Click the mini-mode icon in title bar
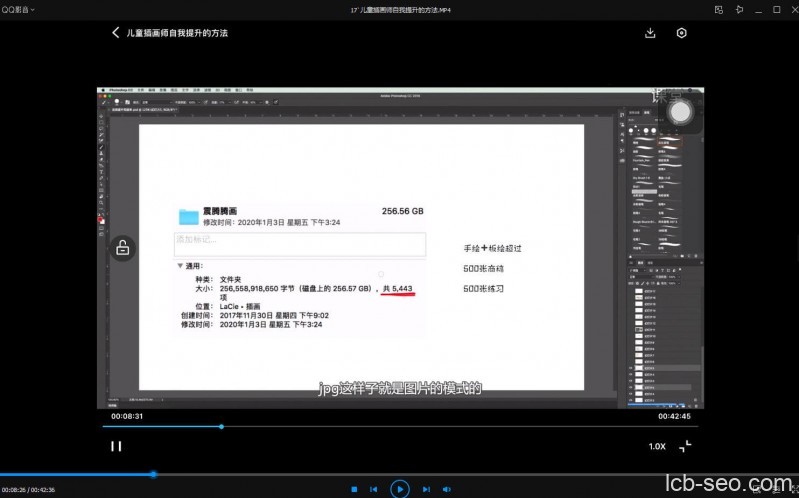The height and width of the screenshot is (498, 799). (x=719, y=9)
